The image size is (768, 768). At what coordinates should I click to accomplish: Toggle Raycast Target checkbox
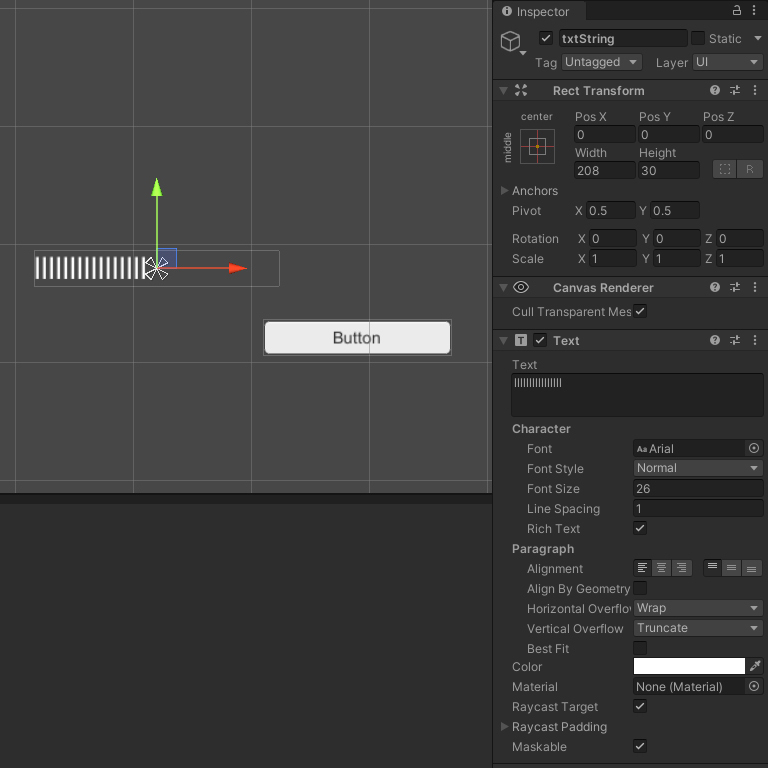[640, 706]
